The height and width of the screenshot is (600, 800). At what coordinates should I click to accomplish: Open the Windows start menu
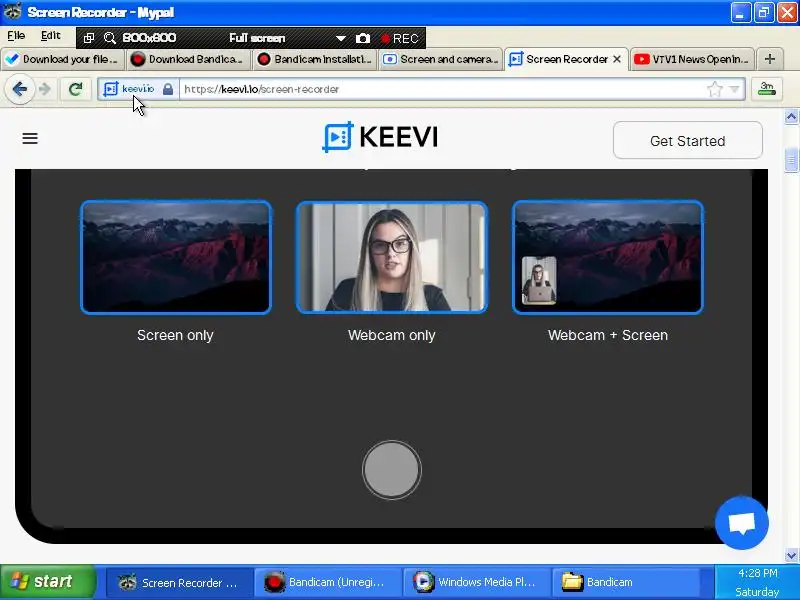coord(48,582)
